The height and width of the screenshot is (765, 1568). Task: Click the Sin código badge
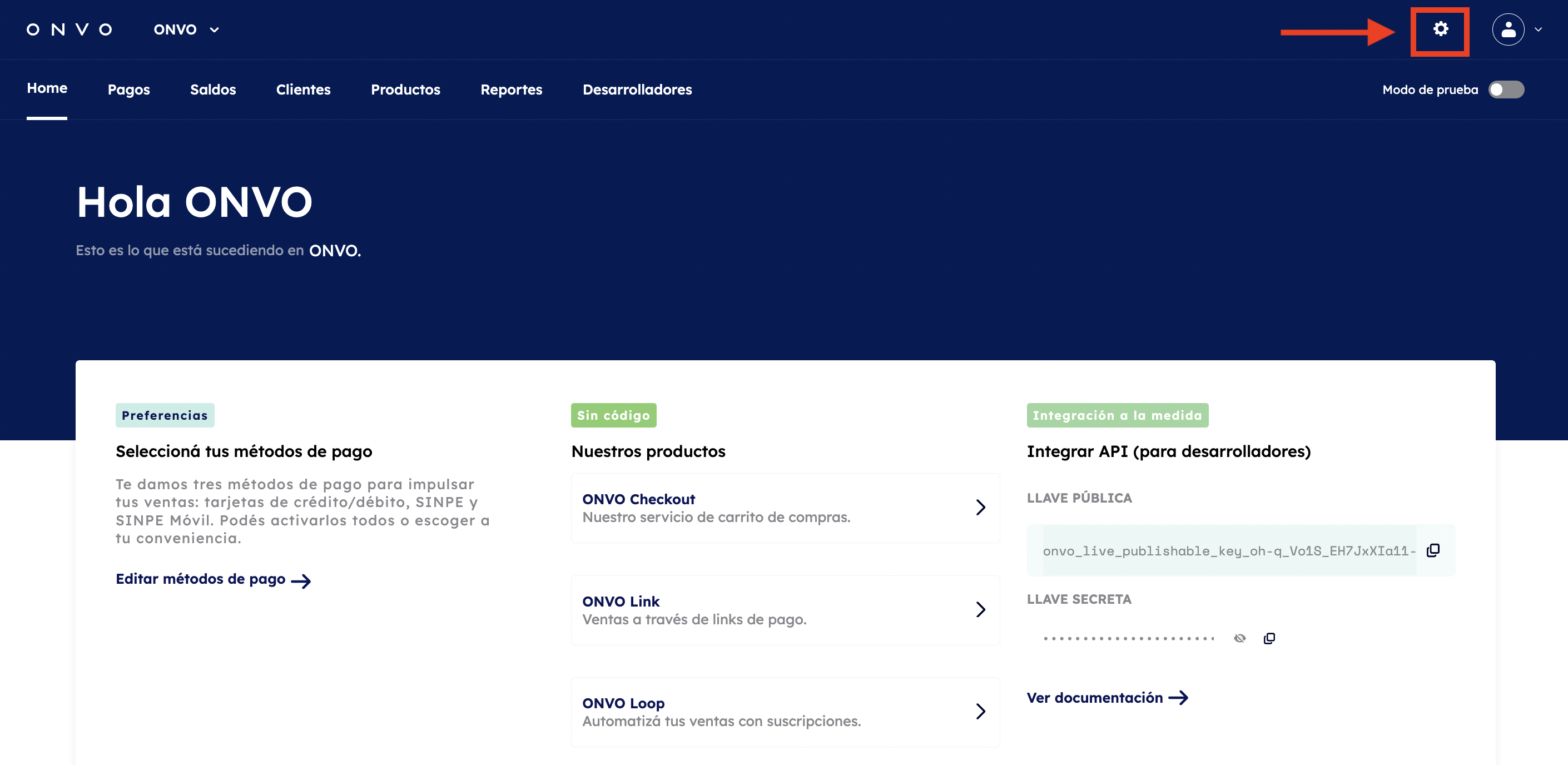pyautogui.click(x=613, y=415)
